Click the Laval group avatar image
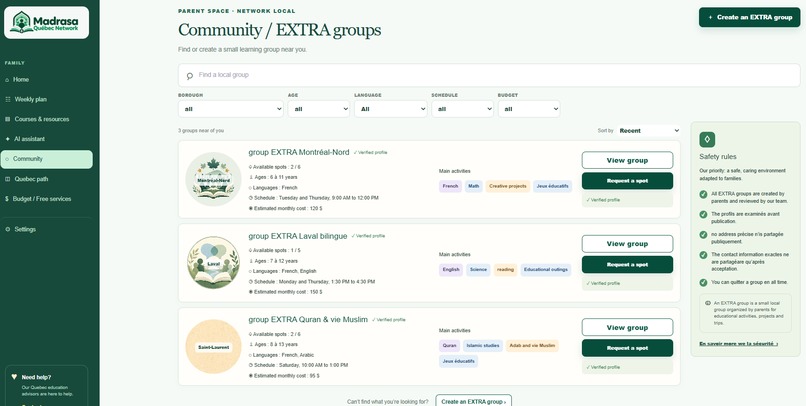 [213, 263]
